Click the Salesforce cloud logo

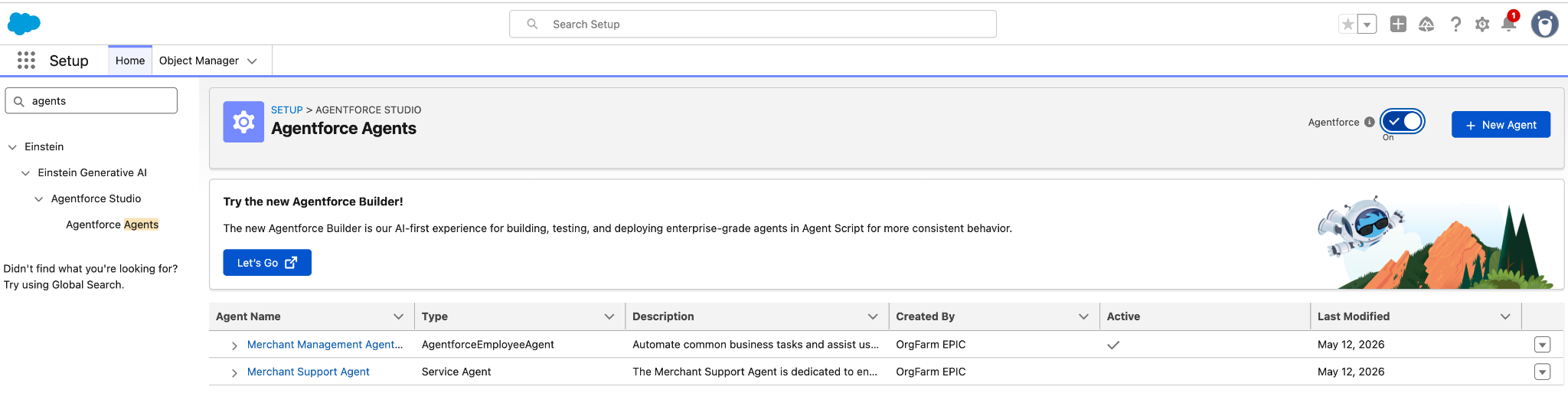[24, 24]
